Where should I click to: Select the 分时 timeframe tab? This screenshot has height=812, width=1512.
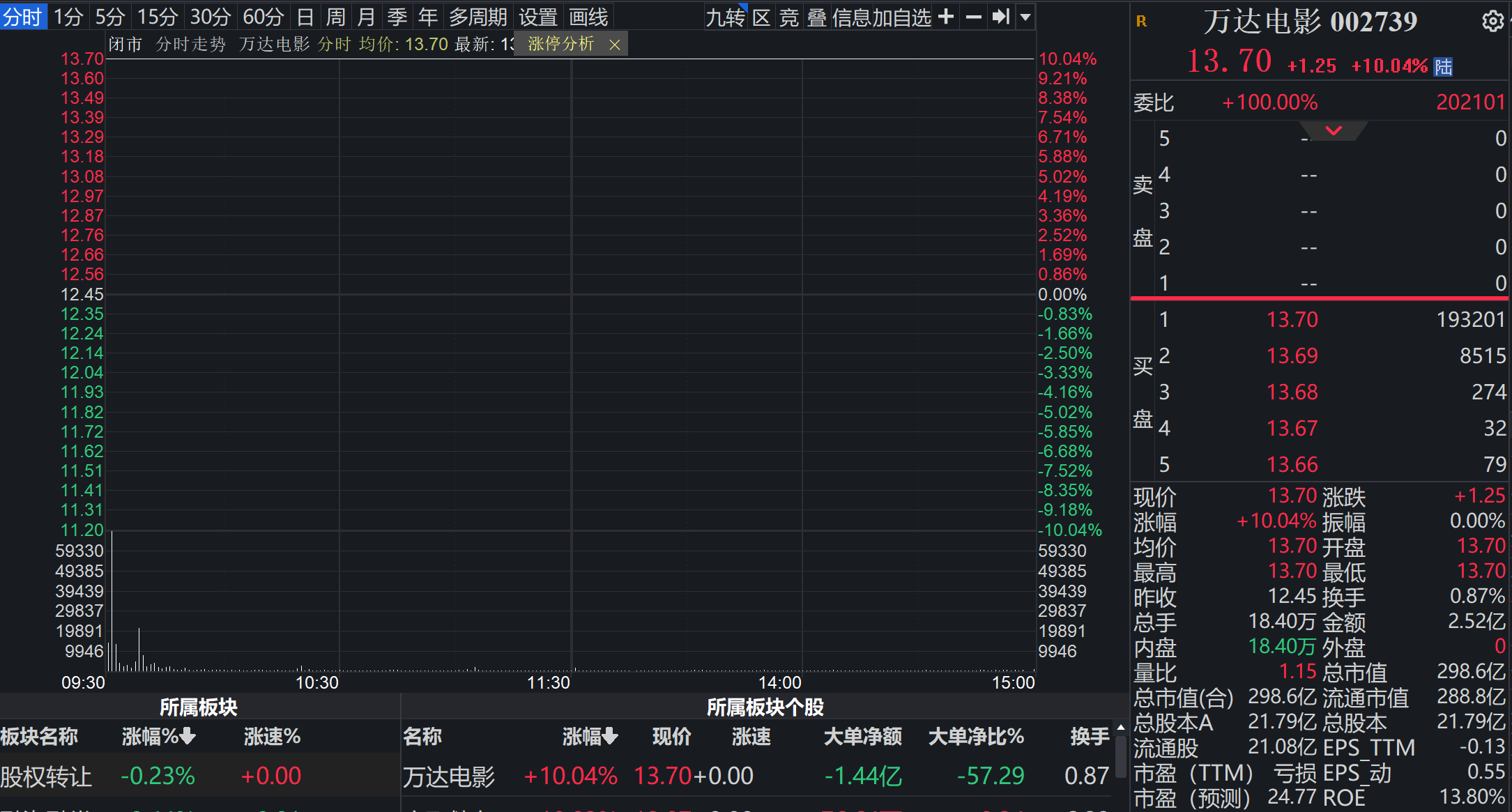click(23, 17)
